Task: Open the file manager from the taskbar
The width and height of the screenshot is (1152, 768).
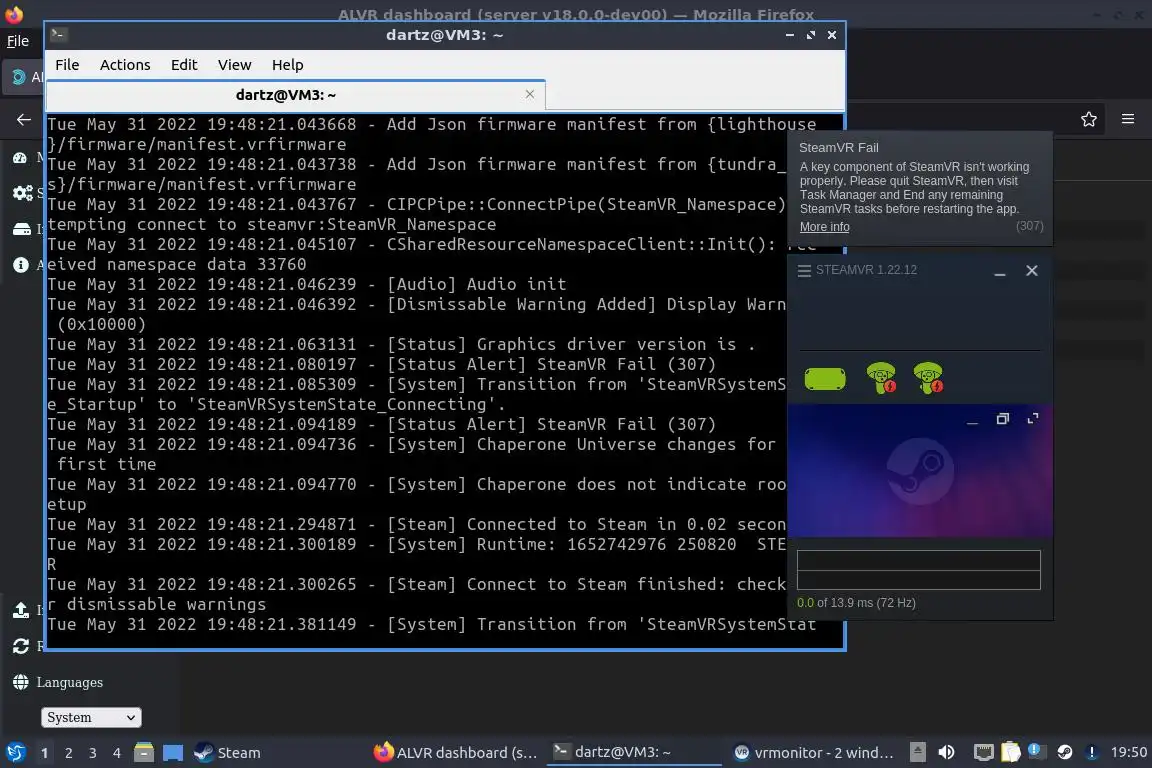Action: [x=144, y=753]
